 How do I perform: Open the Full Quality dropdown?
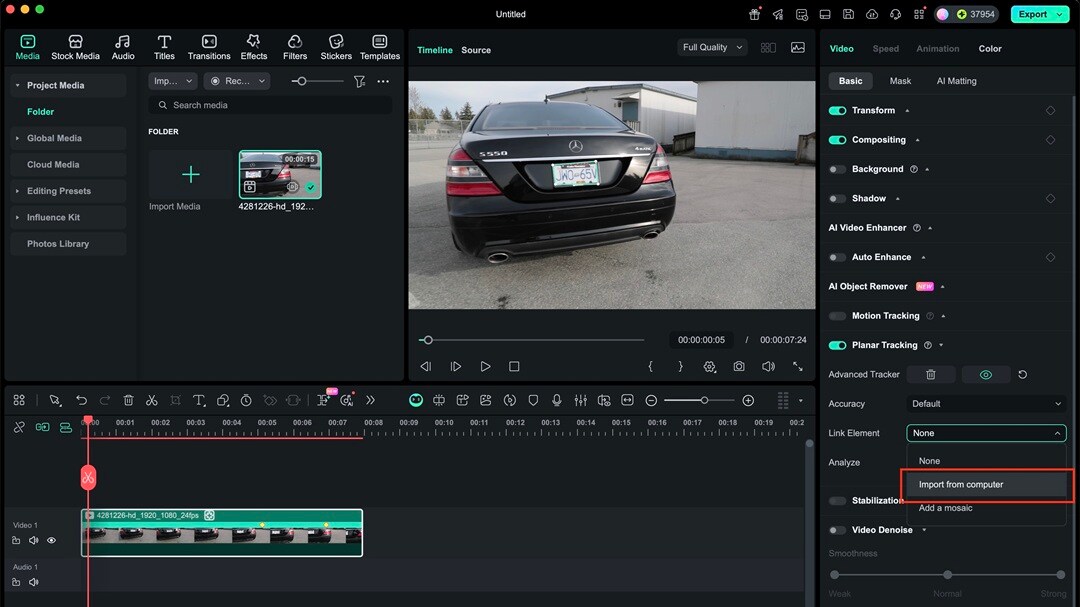click(x=712, y=47)
